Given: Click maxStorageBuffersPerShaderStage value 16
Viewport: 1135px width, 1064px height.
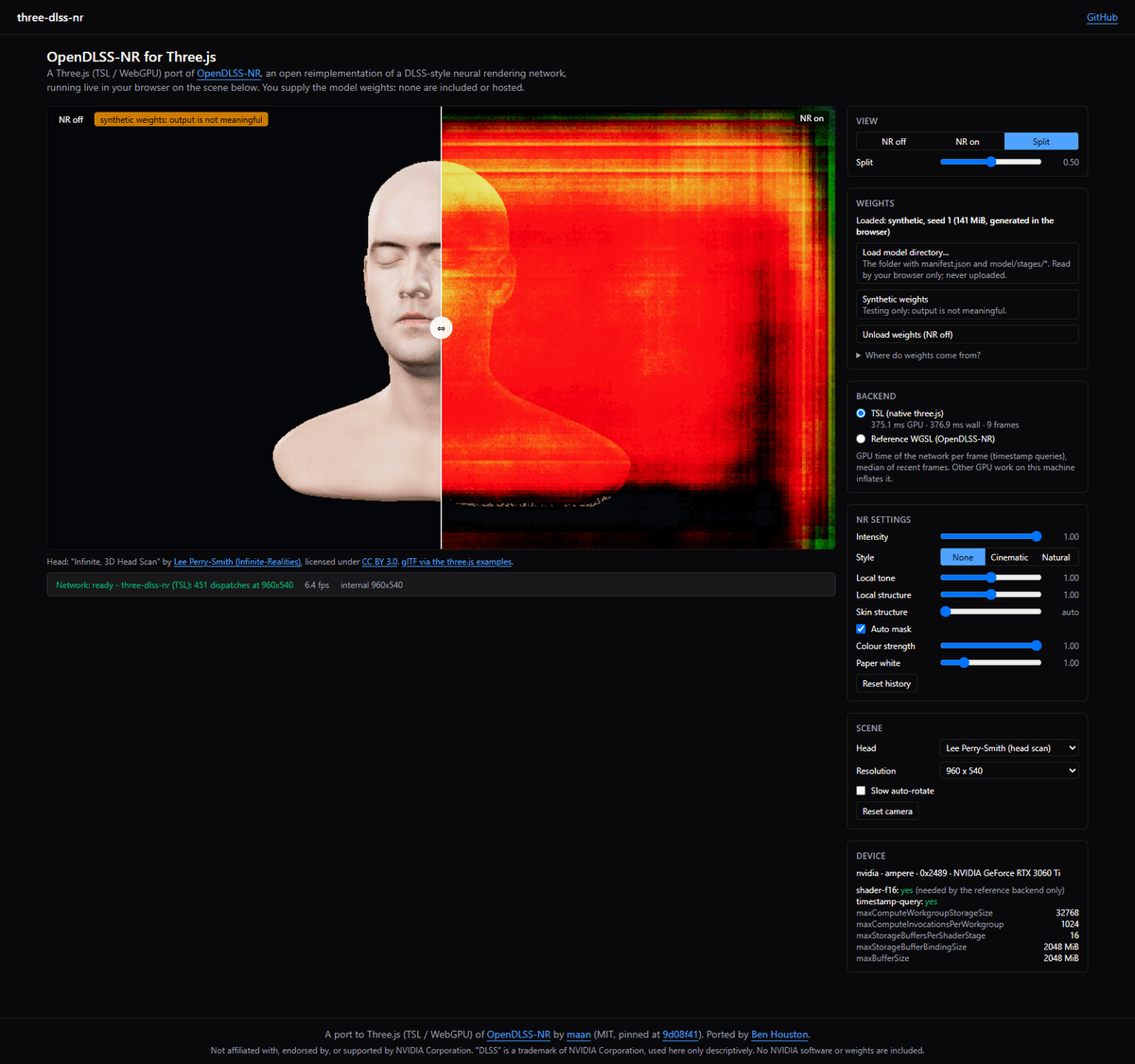Looking at the screenshot, I should pyautogui.click(x=1074, y=935).
